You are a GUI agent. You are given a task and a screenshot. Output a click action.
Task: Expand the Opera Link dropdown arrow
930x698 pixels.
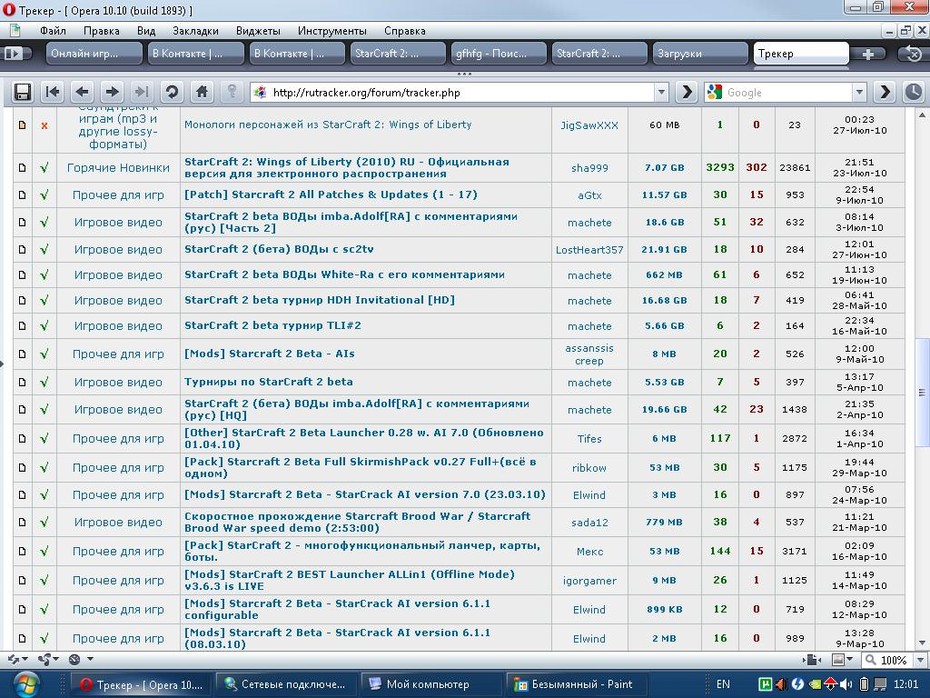click(x=24, y=659)
